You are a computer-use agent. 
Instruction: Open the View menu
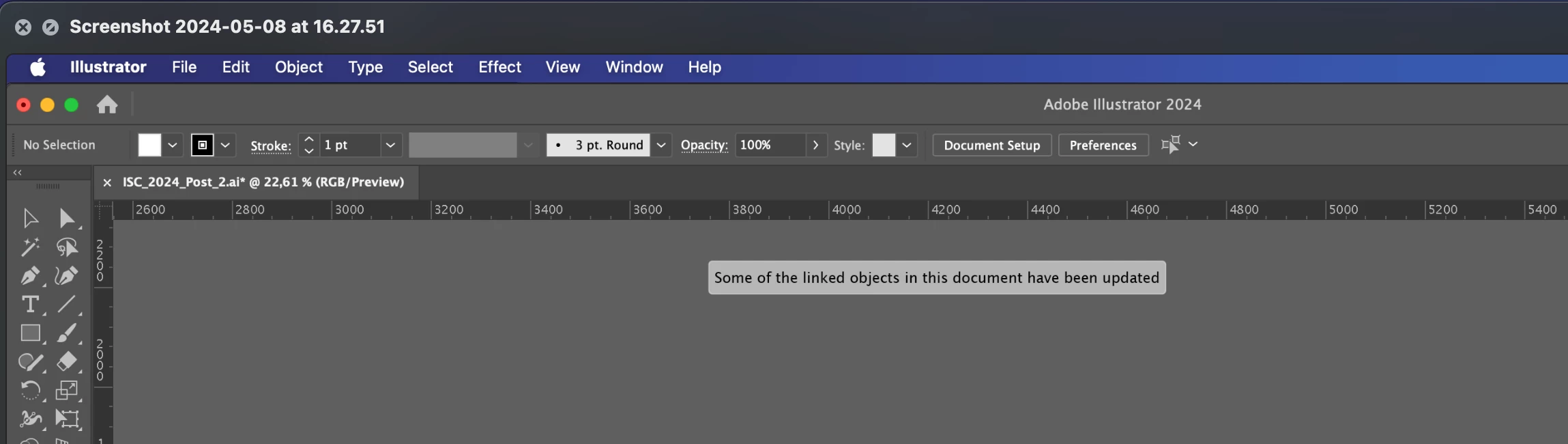tap(563, 67)
